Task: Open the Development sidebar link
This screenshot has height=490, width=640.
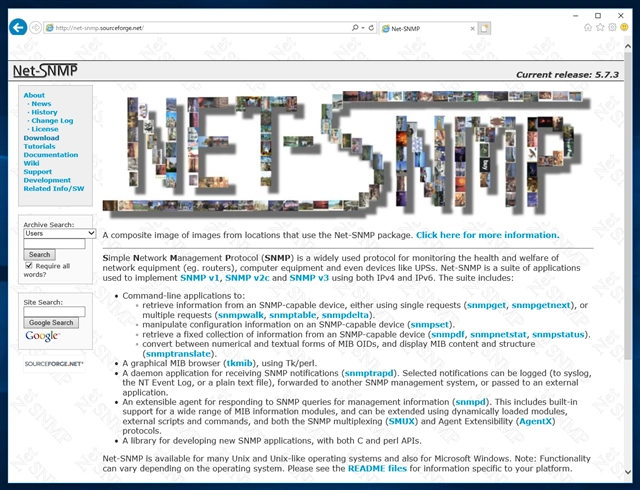Action: pos(47,180)
